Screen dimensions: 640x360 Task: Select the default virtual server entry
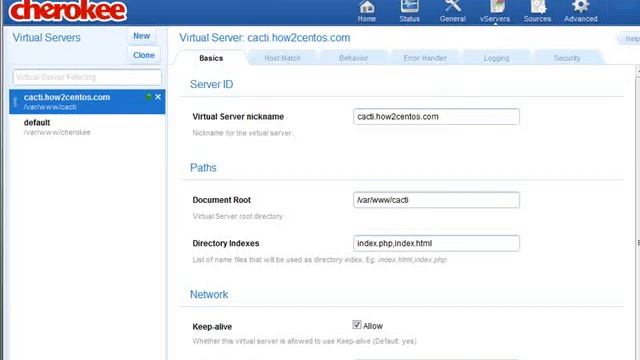(x=87, y=127)
